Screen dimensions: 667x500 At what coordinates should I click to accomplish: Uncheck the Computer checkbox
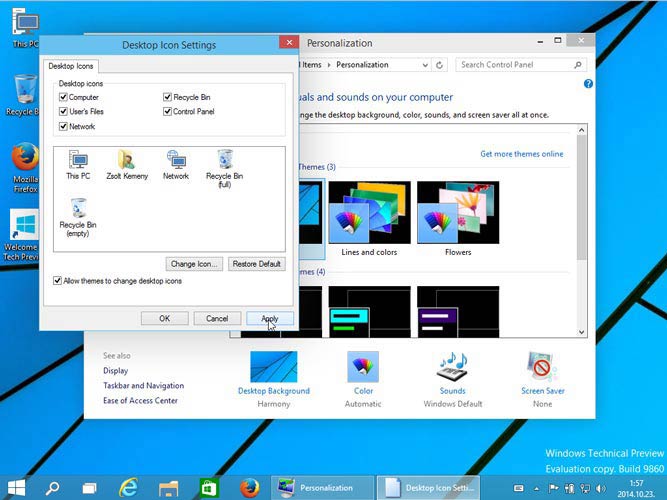click(x=63, y=97)
